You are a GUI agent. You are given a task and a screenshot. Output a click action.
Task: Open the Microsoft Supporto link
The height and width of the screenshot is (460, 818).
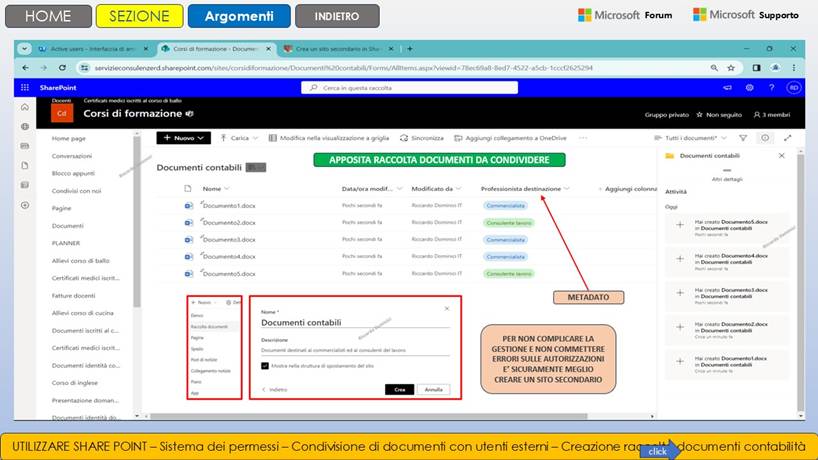coord(745,15)
